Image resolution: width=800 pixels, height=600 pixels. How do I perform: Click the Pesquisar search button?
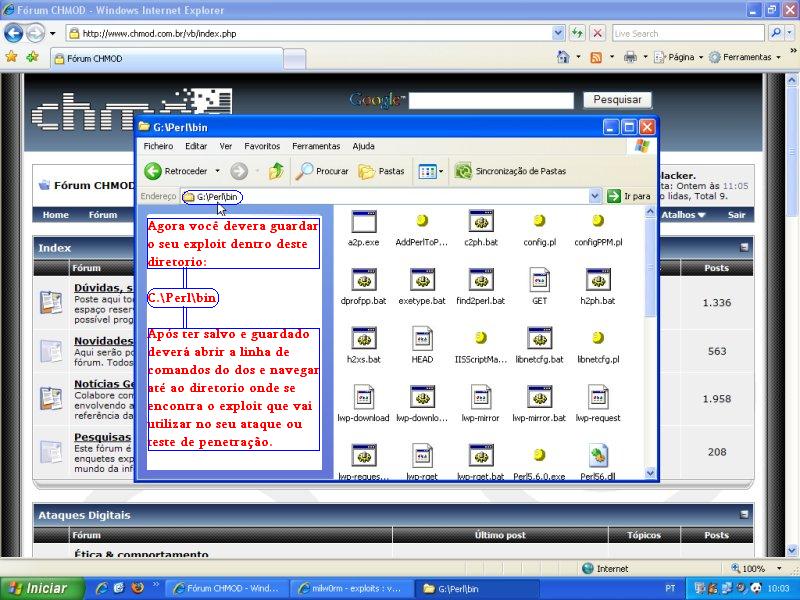(x=617, y=99)
